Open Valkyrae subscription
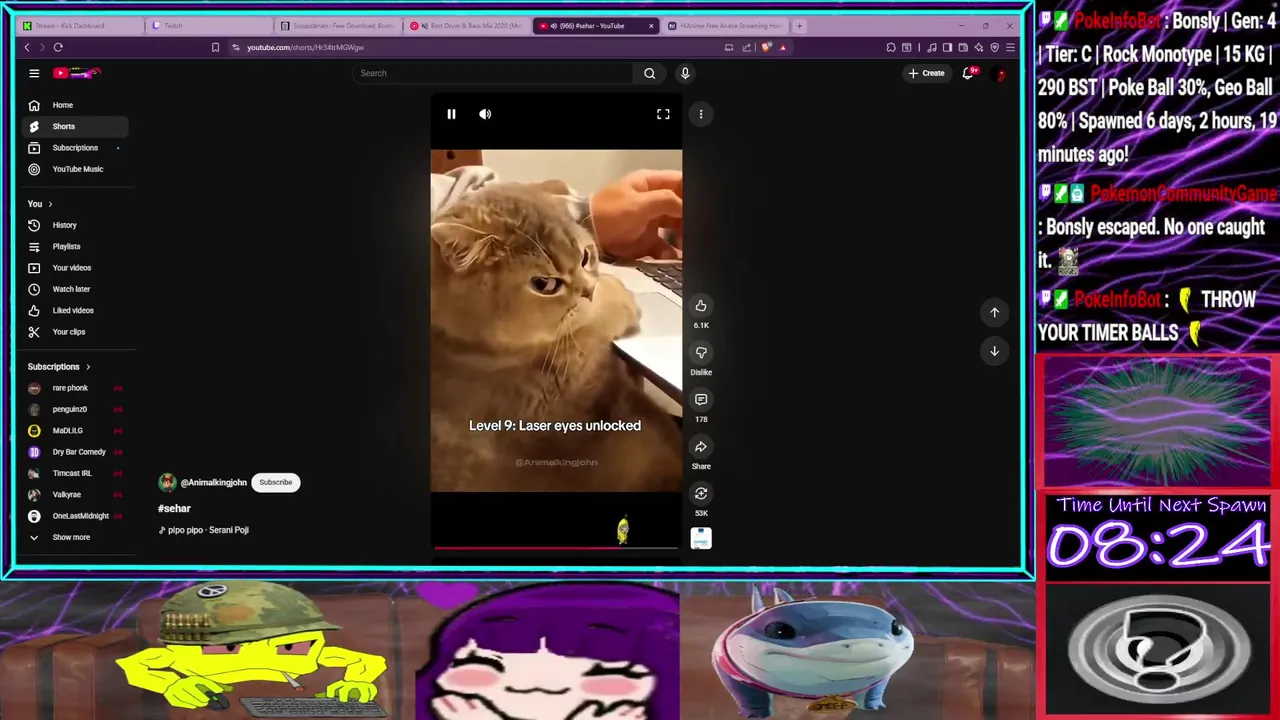 (x=74, y=495)
